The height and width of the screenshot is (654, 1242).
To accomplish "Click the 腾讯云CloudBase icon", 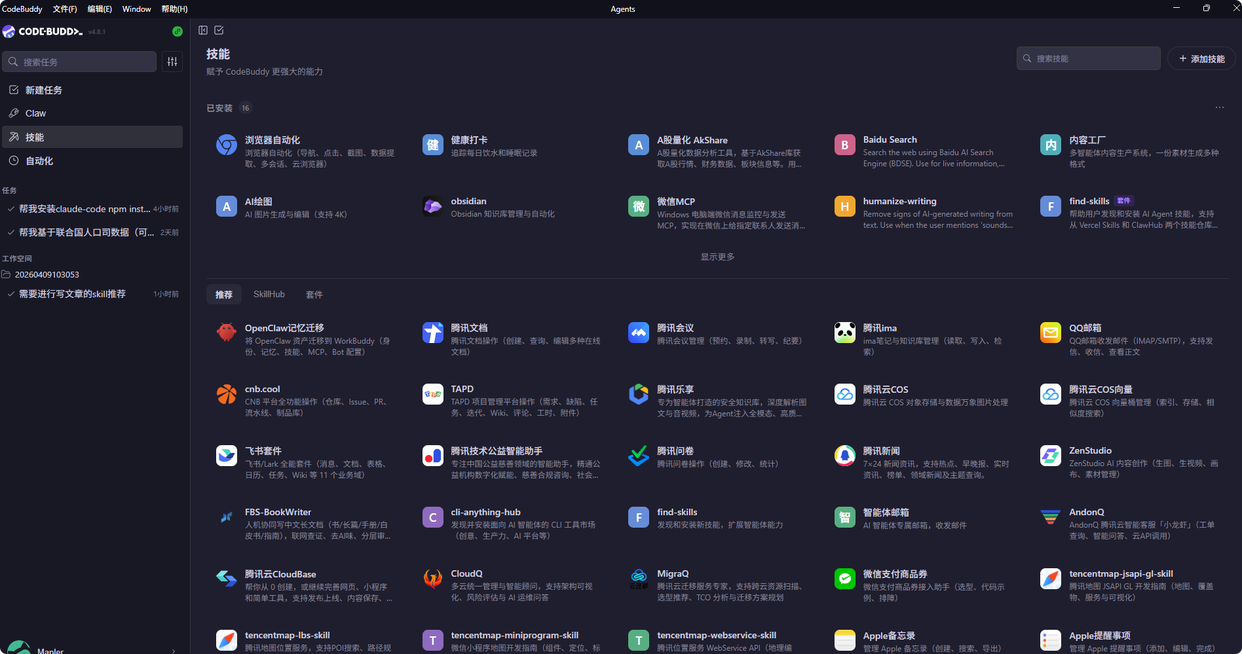I will (x=227, y=579).
